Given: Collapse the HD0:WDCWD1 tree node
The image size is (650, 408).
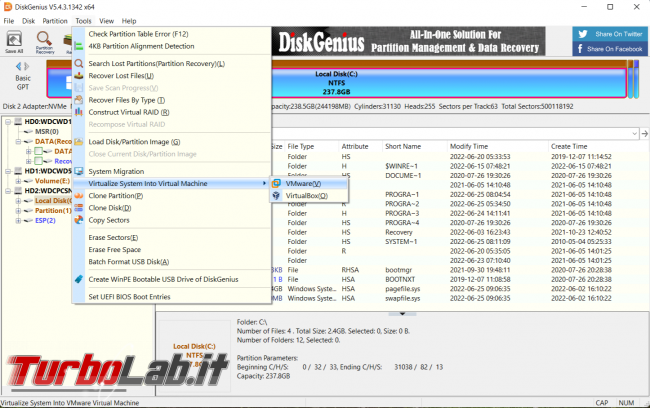Looking at the screenshot, I should click(x=8, y=122).
